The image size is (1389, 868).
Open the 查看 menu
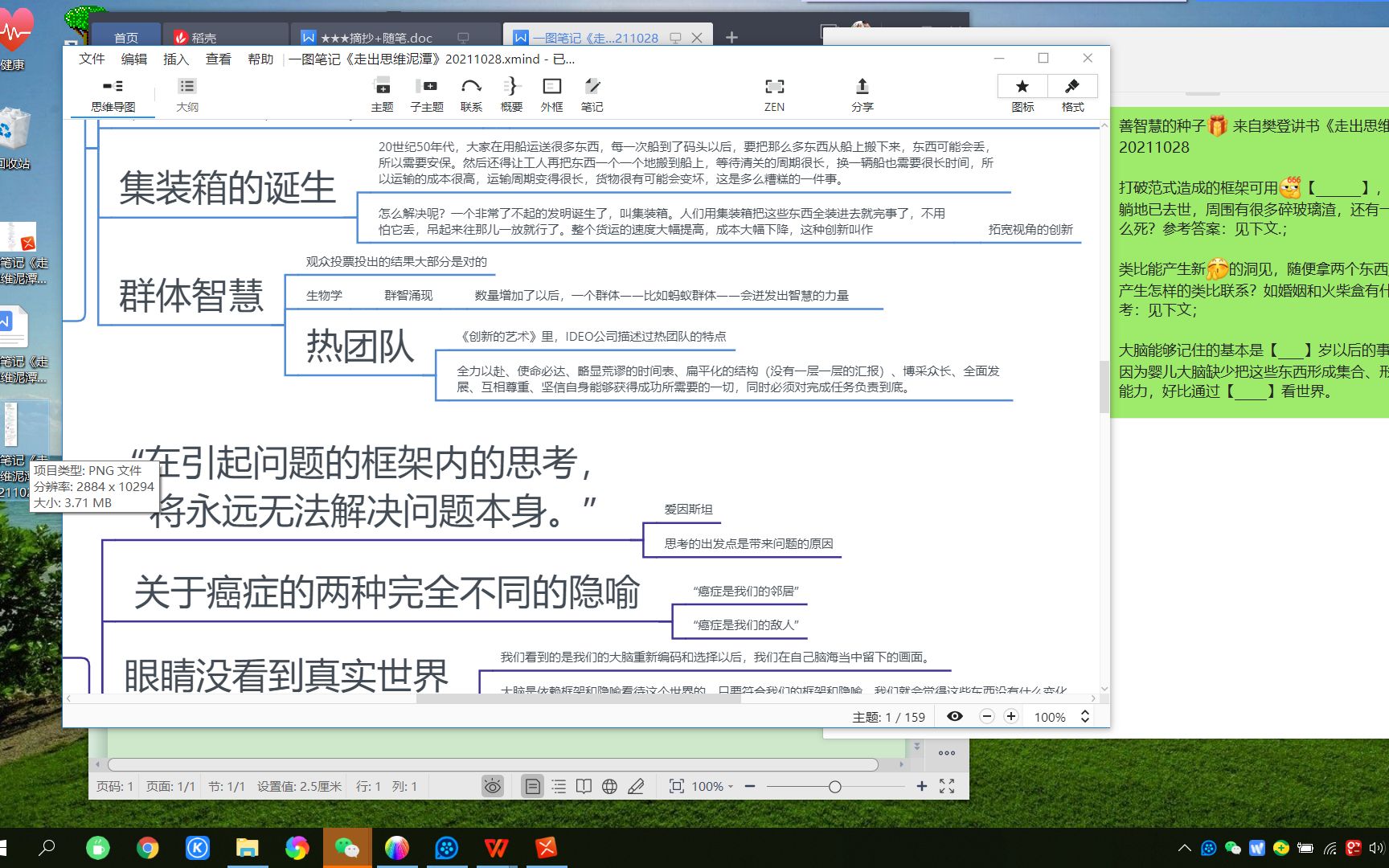coord(219,59)
